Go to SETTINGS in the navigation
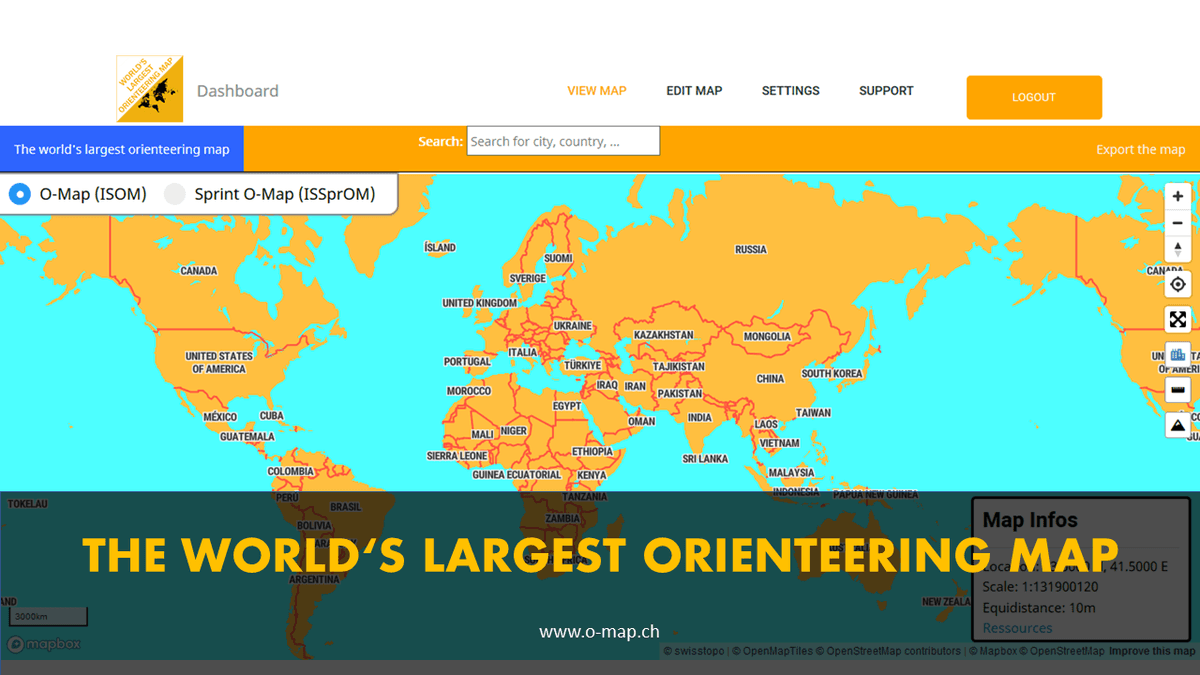The image size is (1200, 675). pos(790,91)
